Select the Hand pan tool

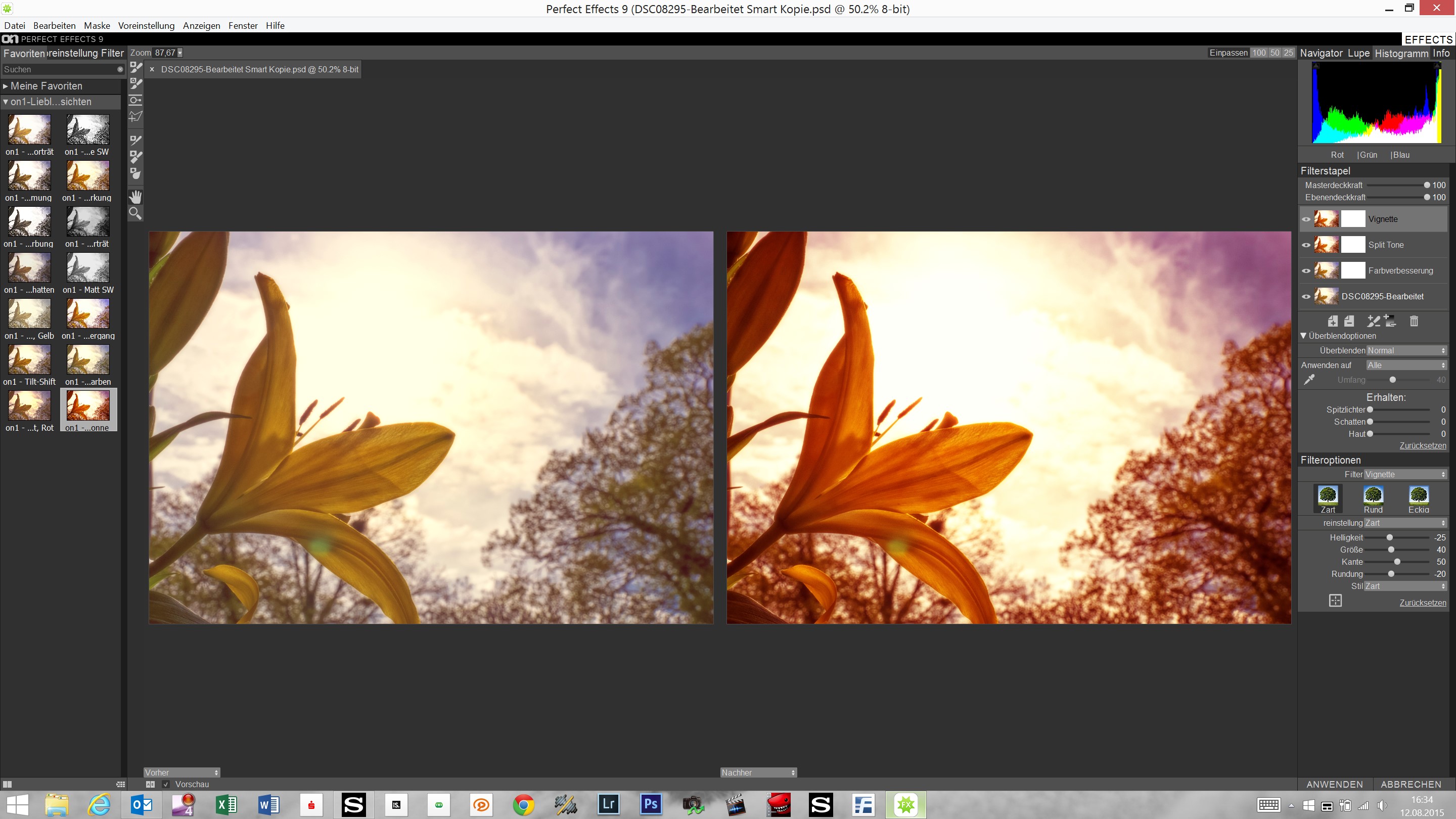coord(135,197)
